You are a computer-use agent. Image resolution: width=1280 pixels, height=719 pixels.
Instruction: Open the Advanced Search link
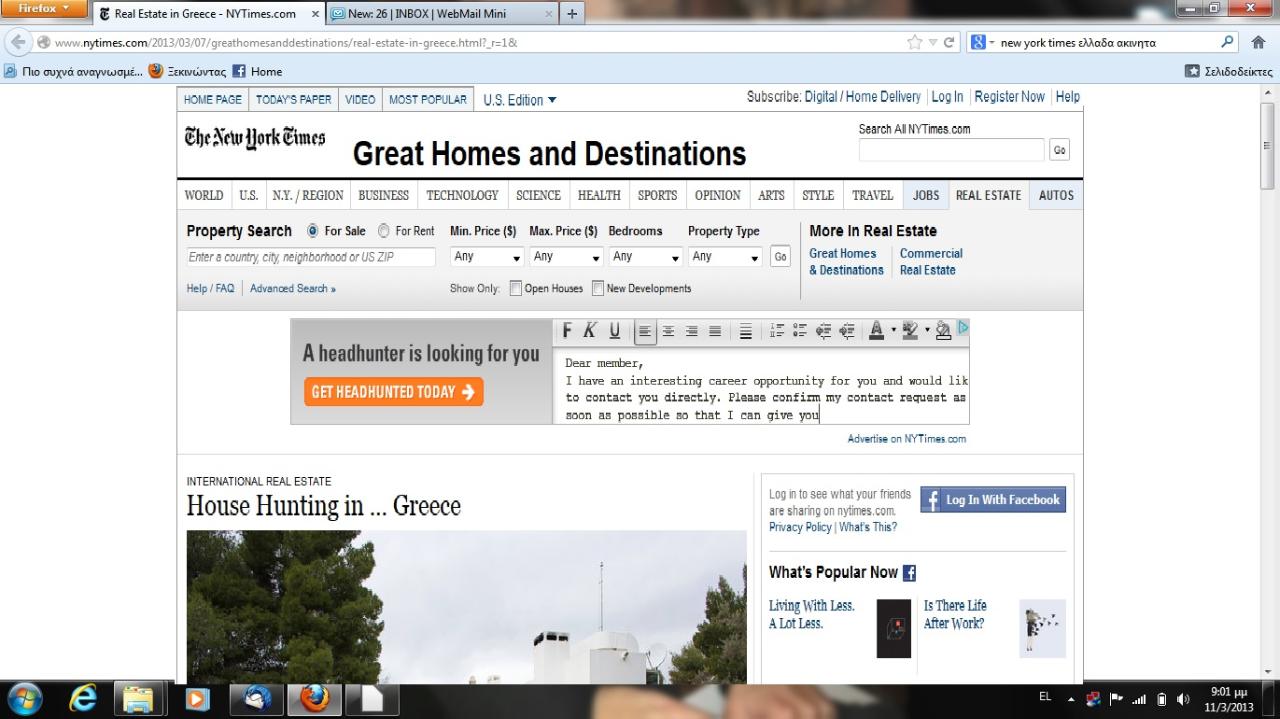tap(292, 289)
